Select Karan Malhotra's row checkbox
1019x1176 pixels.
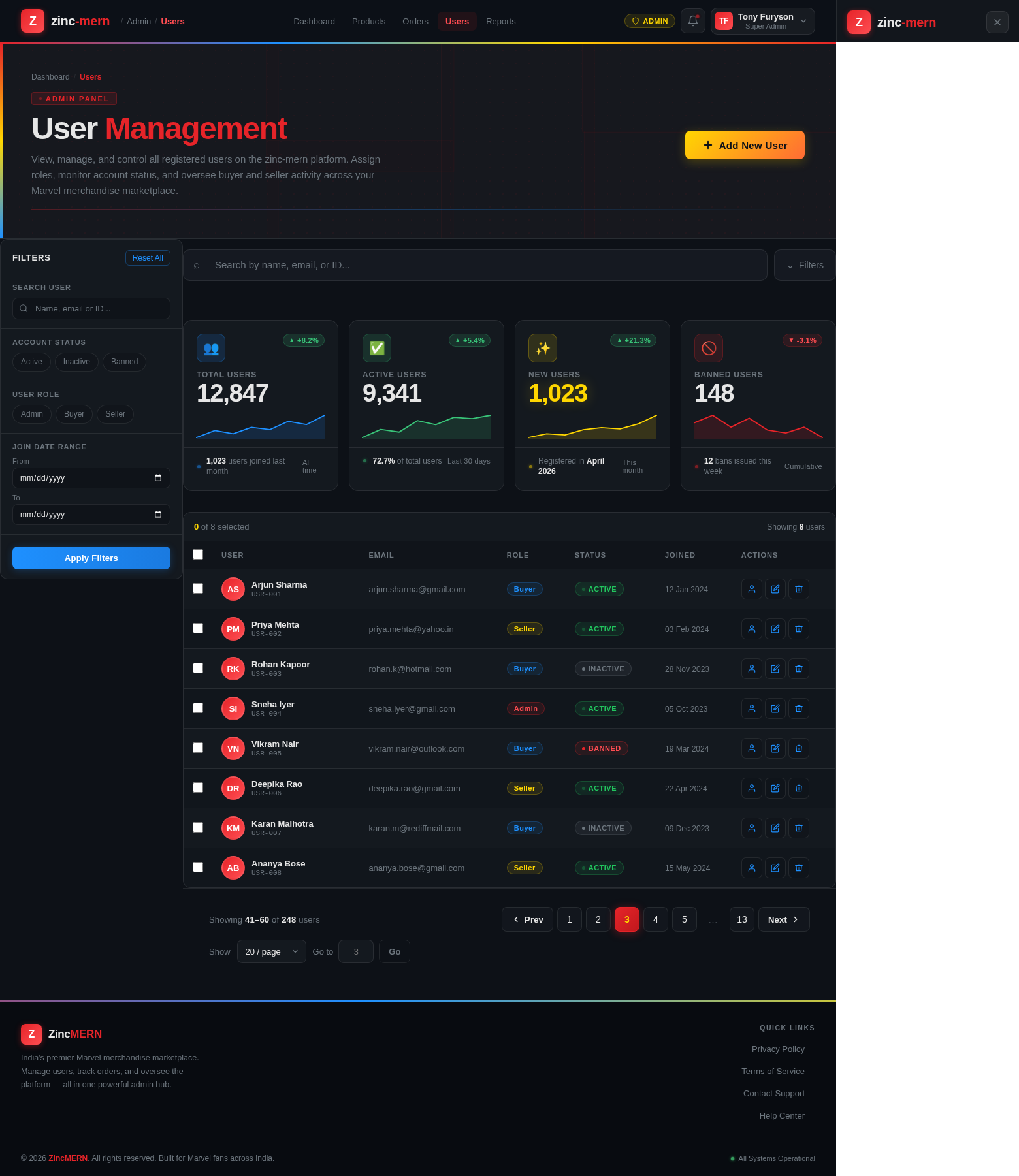point(198,827)
